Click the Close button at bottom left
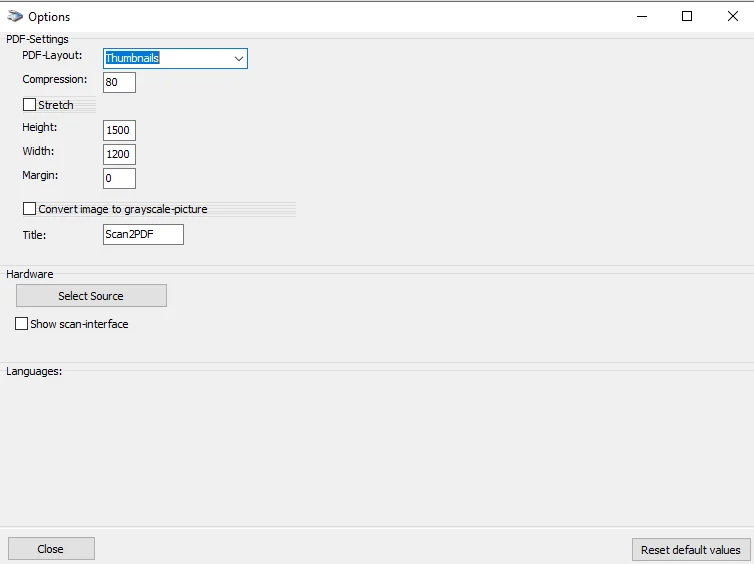754x564 pixels. (51, 549)
